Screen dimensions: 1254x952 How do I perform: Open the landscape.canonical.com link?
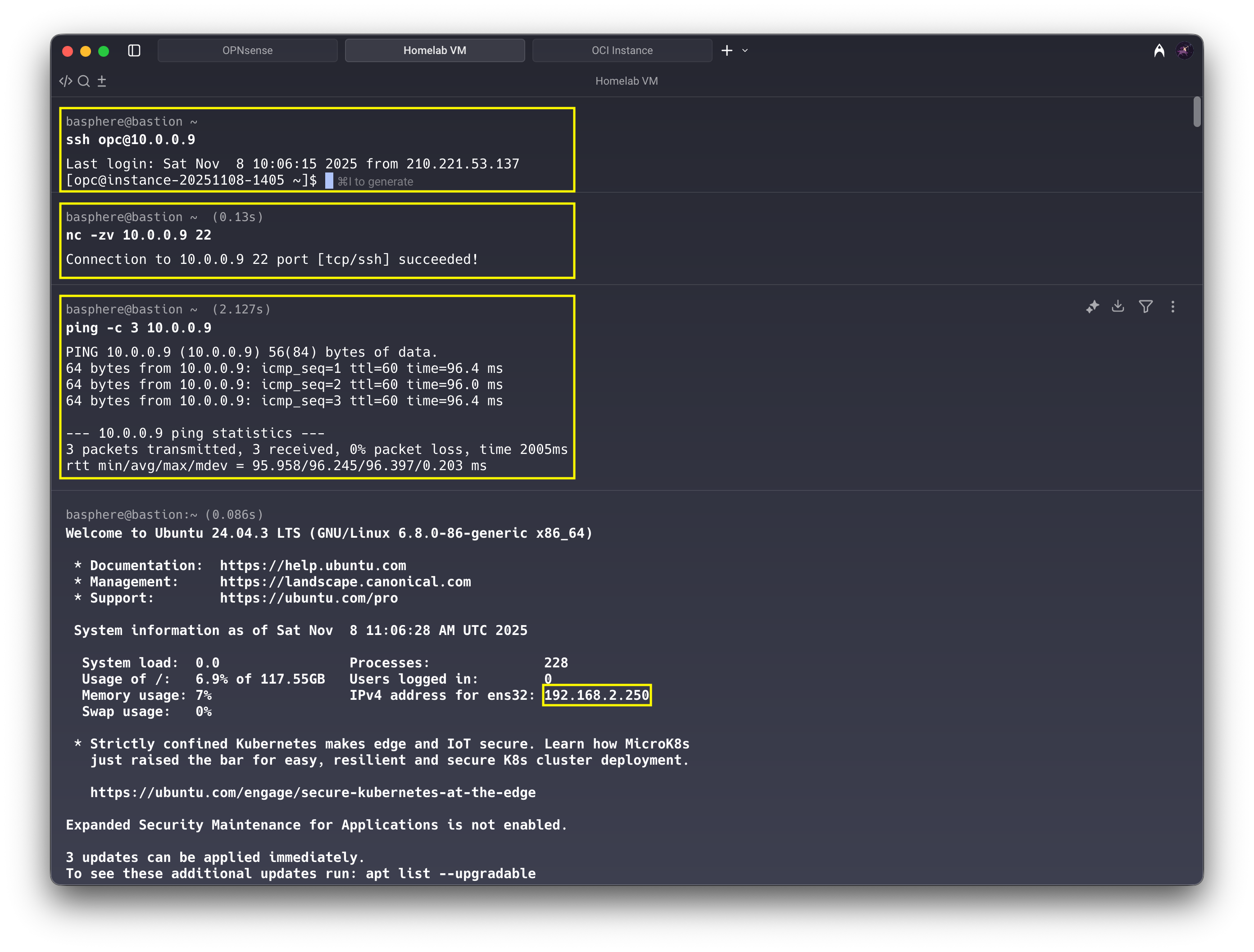point(345,582)
